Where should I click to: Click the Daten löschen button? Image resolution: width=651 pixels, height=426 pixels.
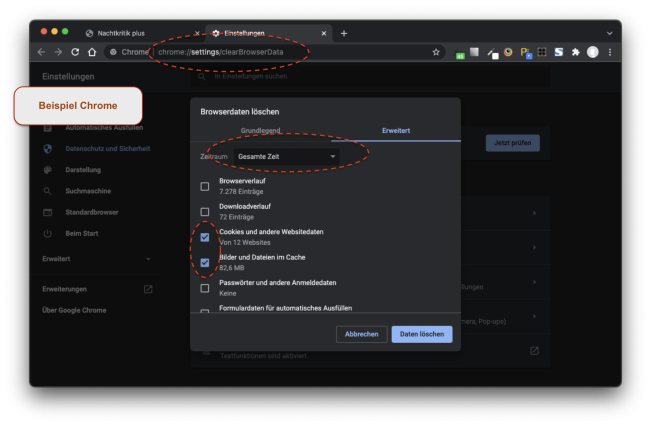coord(421,334)
